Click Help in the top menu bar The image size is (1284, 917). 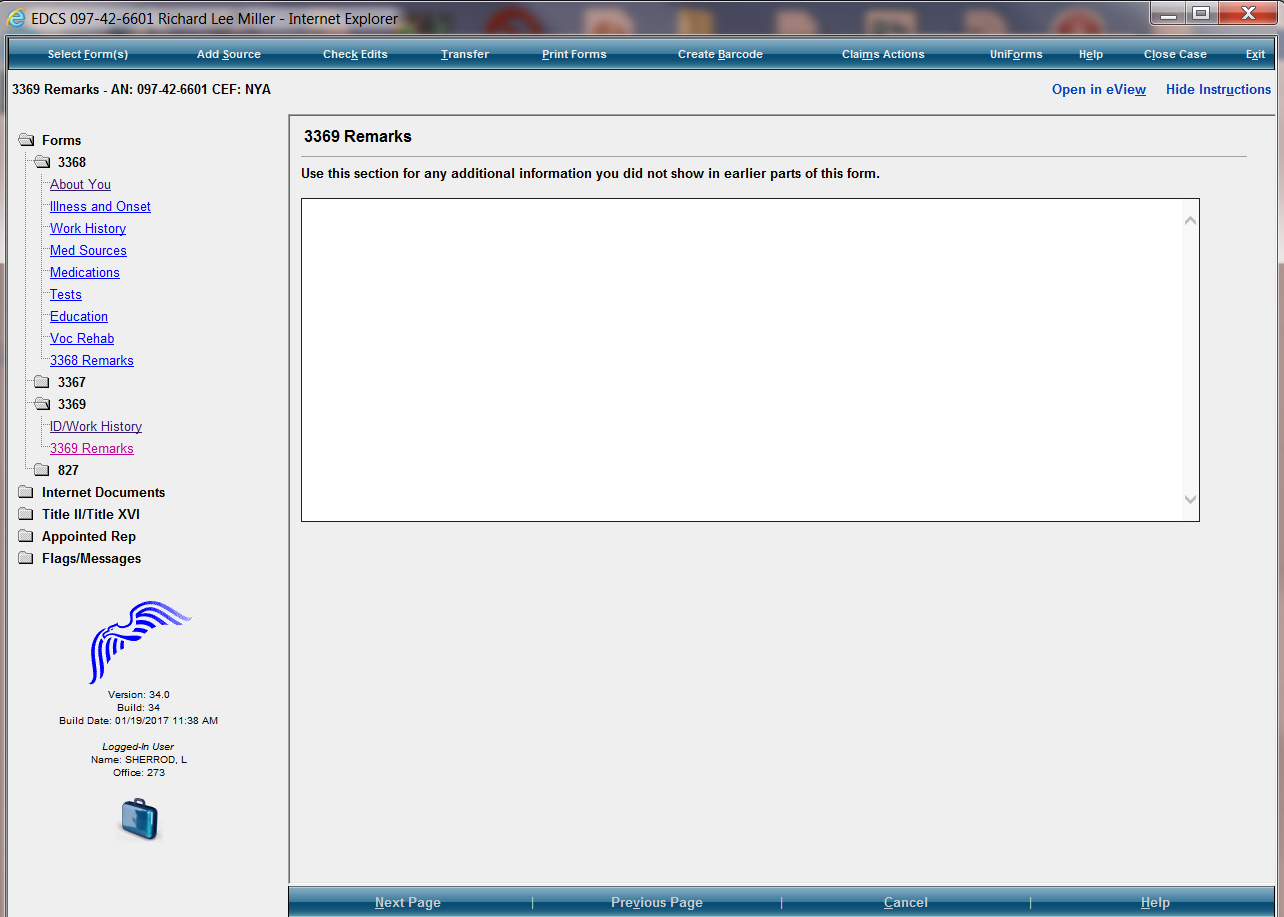pyautogui.click(x=1091, y=54)
